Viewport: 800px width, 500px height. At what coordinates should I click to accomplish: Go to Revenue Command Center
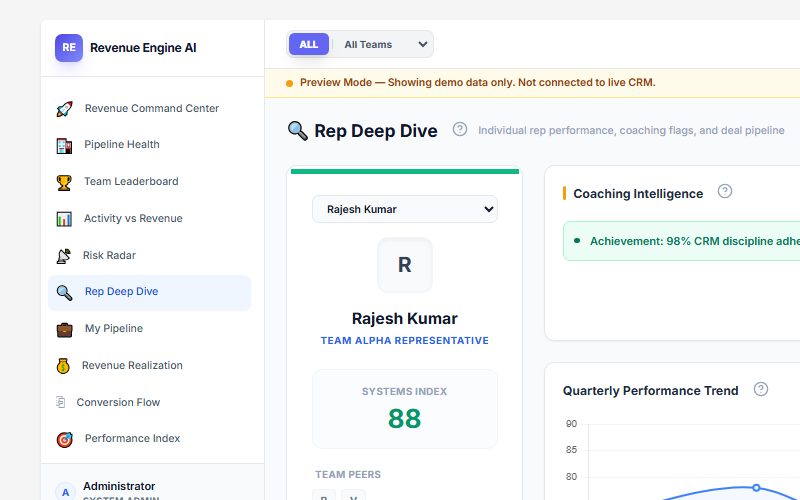pos(152,108)
